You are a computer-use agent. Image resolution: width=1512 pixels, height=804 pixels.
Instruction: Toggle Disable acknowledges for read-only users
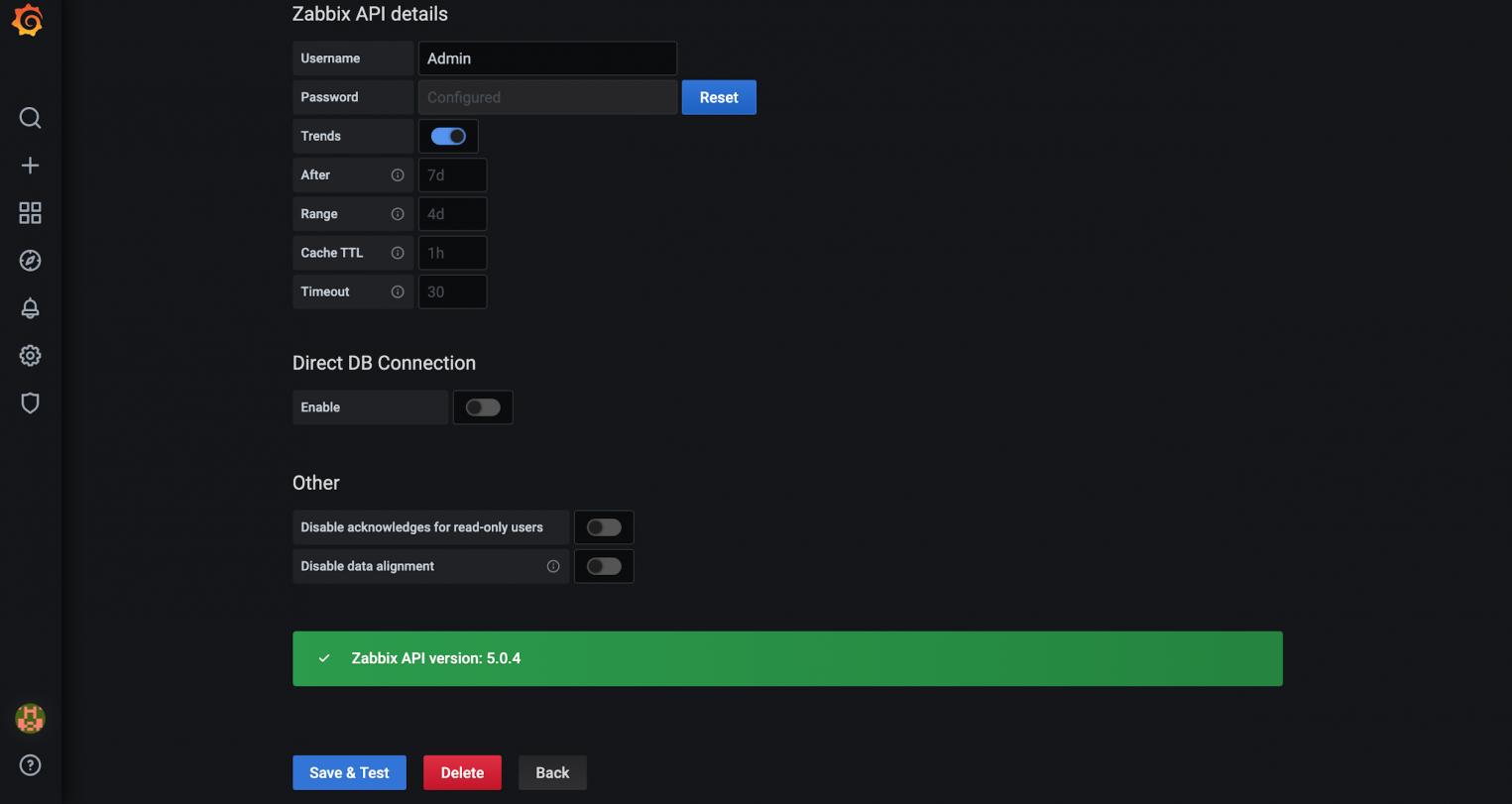tap(604, 527)
